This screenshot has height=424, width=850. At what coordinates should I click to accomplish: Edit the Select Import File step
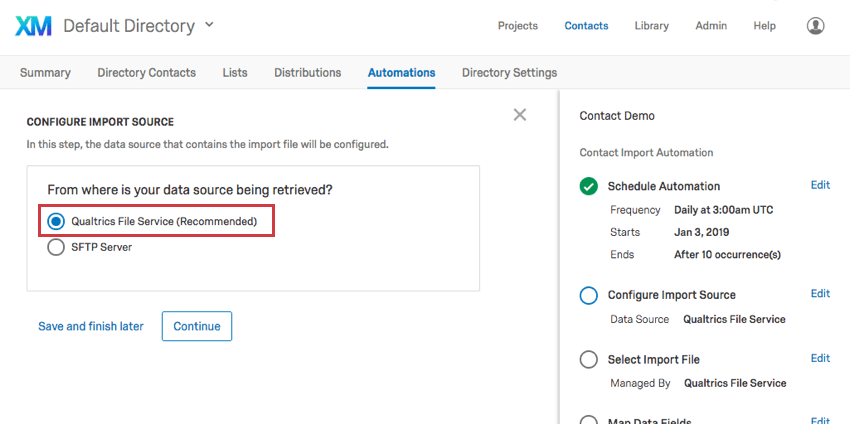pyautogui.click(x=820, y=358)
